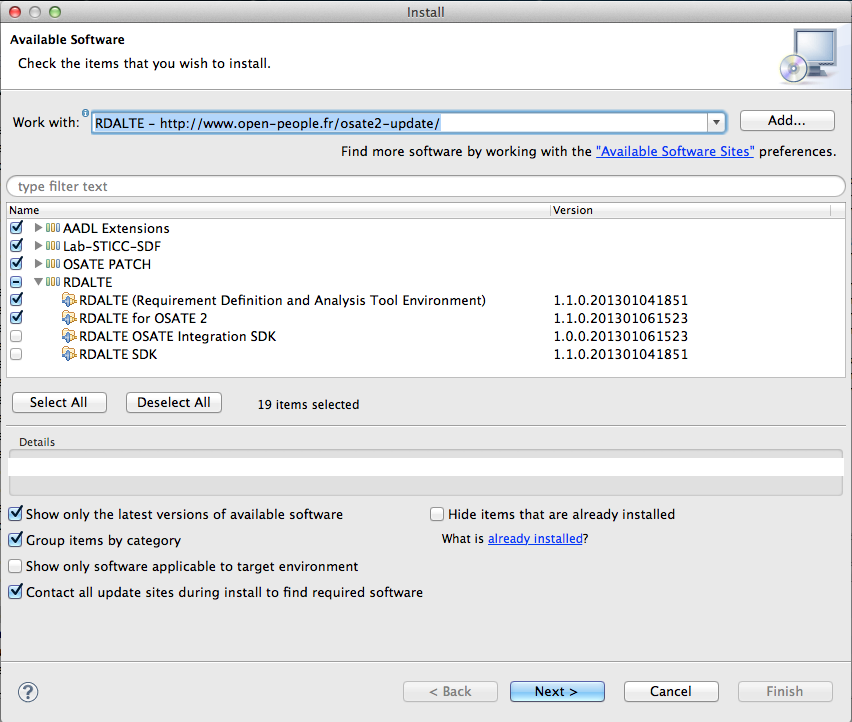Select the OSATE PATCH row label

pos(107,264)
